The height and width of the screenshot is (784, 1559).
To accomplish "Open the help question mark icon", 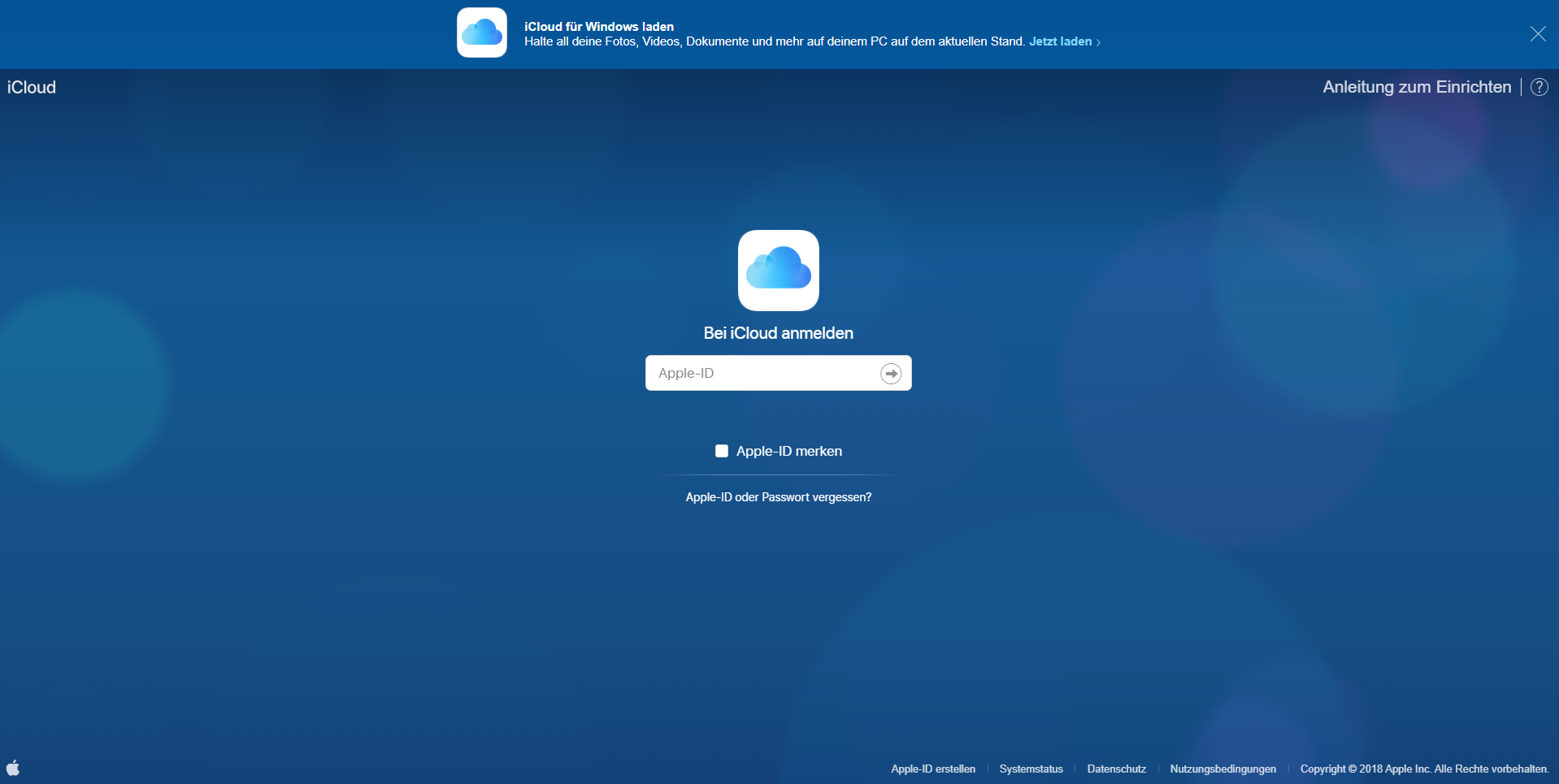I will [1539, 87].
